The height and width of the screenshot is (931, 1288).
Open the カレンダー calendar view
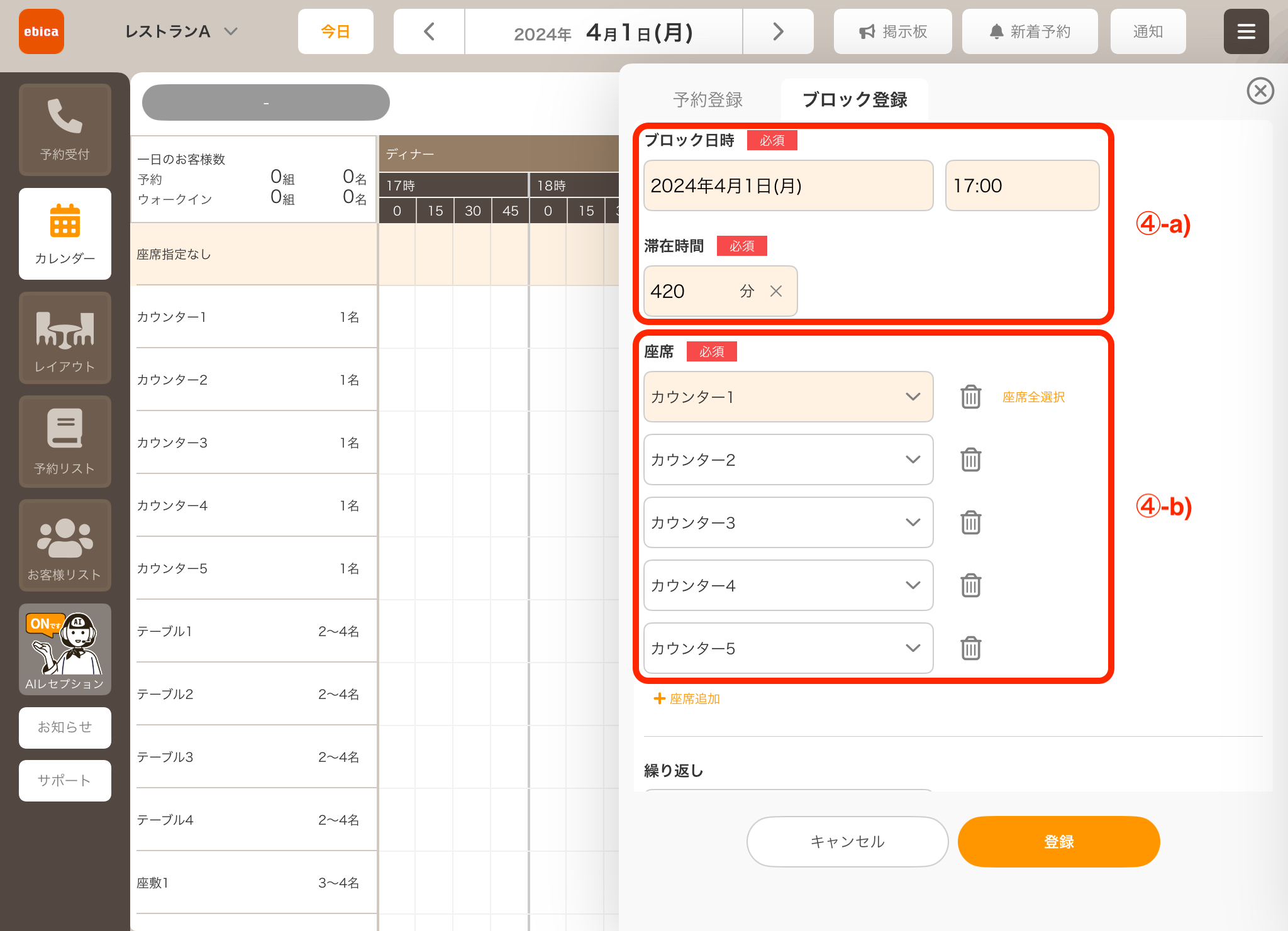coord(65,234)
